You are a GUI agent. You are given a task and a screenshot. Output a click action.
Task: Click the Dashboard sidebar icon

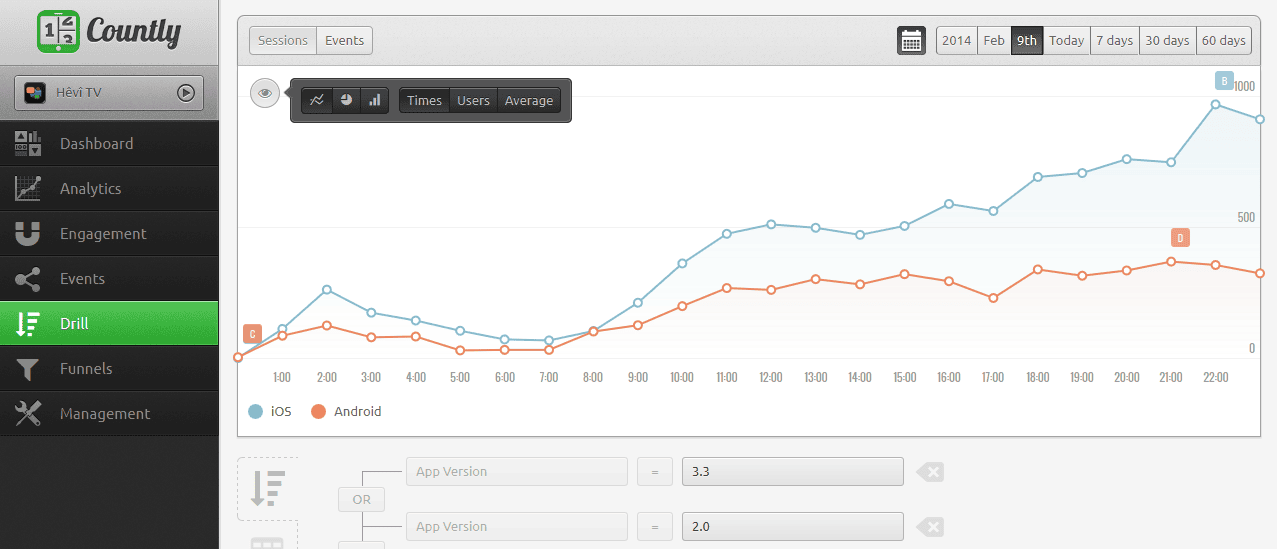tap(28, 144)
